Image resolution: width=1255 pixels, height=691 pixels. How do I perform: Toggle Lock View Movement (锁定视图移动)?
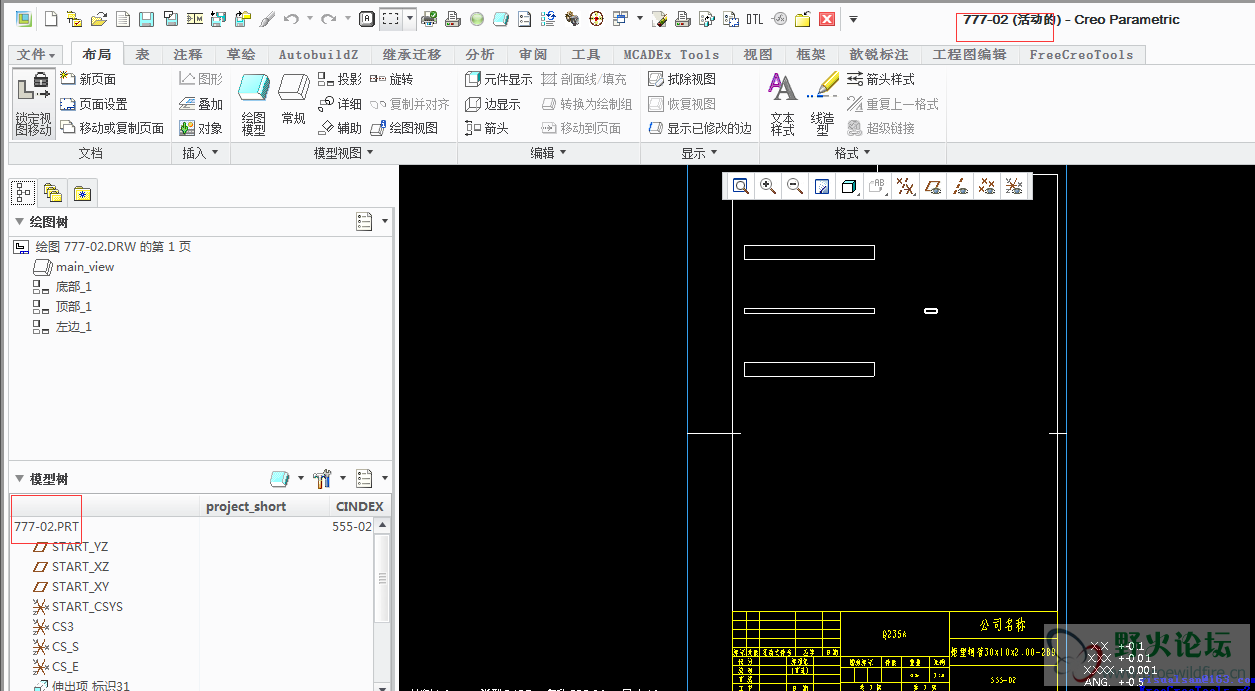pyautogui.click(x=33, y=103)
